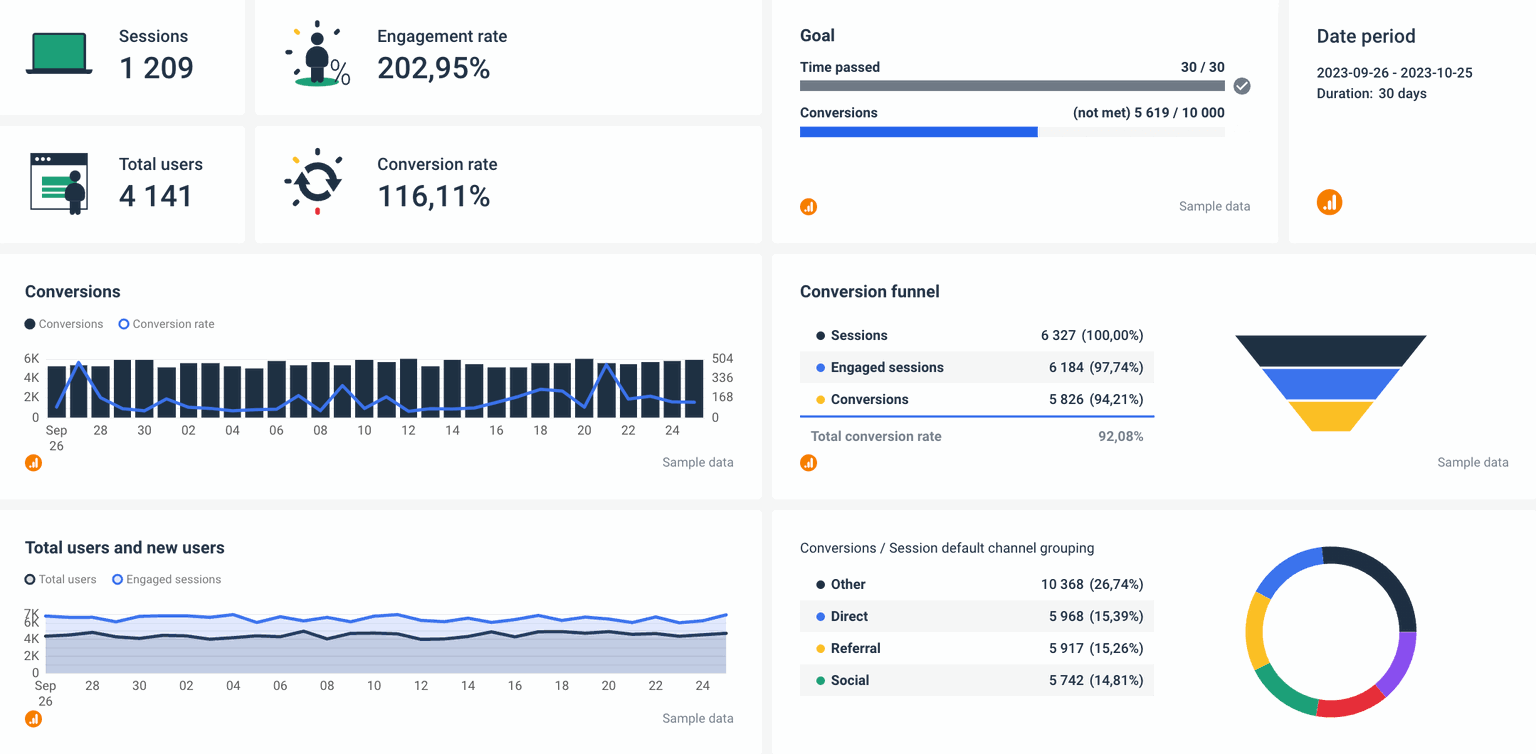Open Sample data link in Goal widget

(x=1214, y=206)
